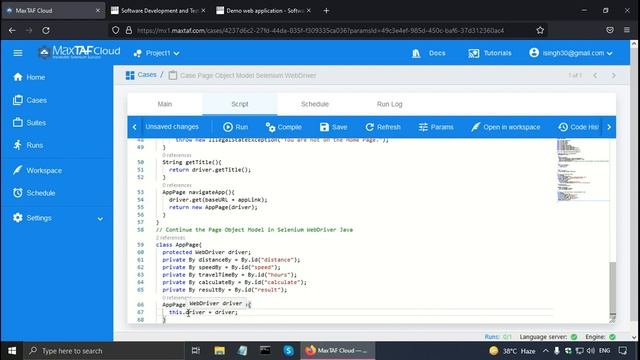Open Runs in sidebar
640x360 pixels.
point(28,145)
